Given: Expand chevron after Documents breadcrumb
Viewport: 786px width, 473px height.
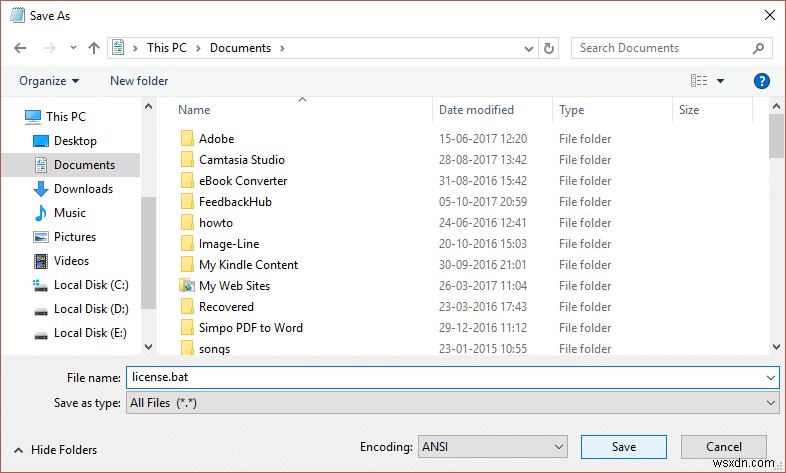Looking at the screenshot, I should 282,49.
